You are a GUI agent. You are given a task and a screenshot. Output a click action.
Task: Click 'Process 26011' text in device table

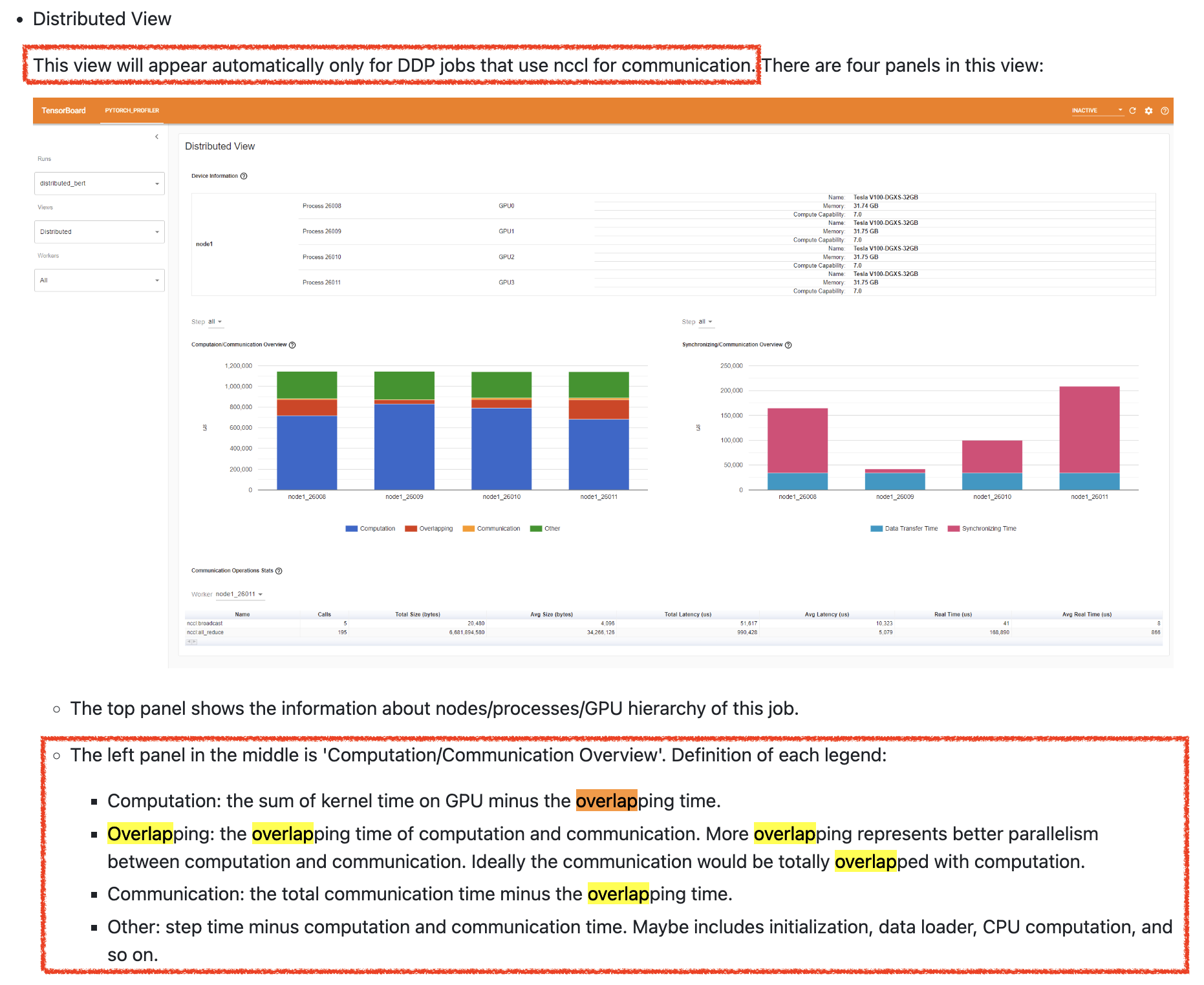click(322, 282)
